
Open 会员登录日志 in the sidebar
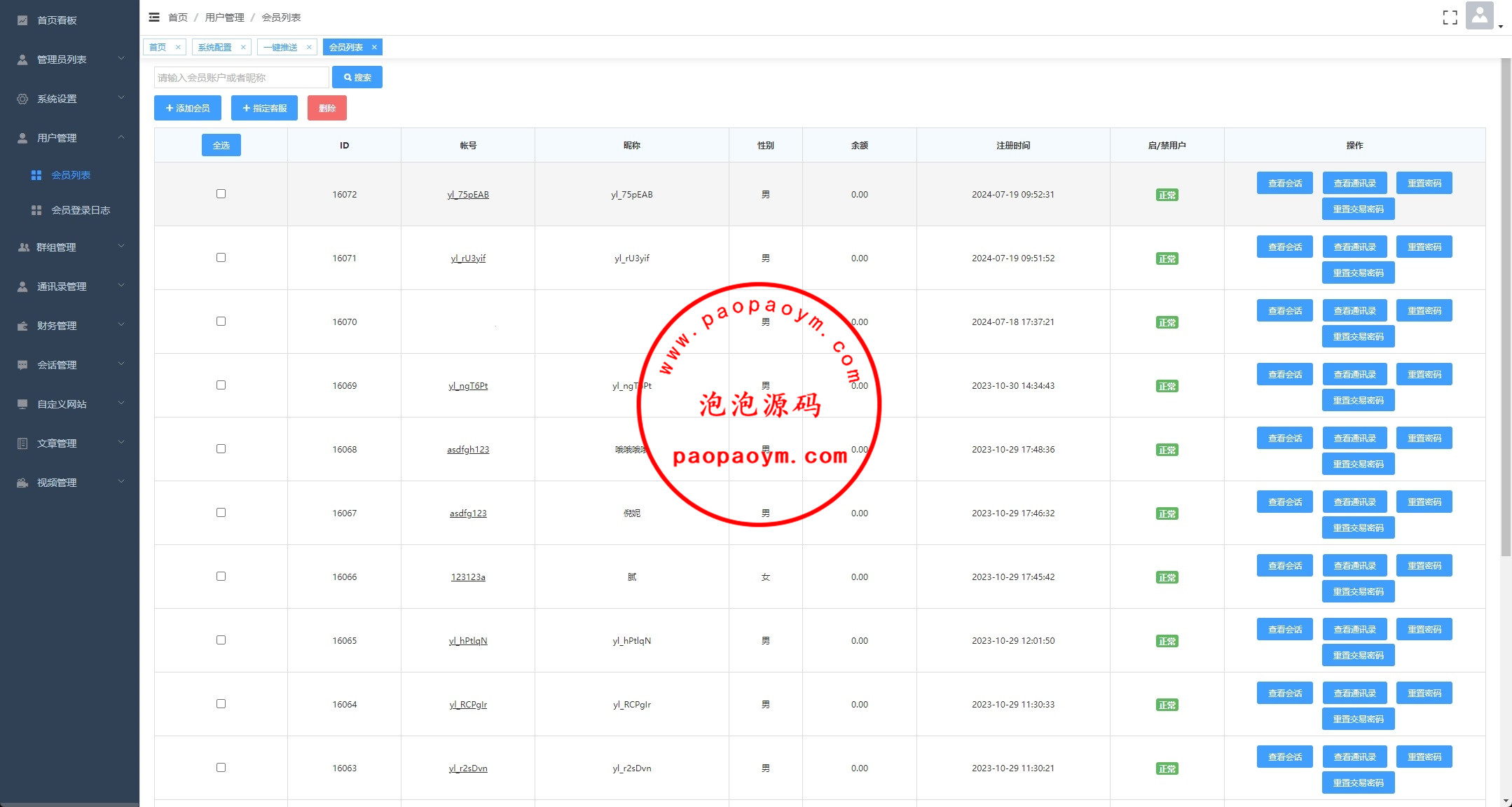coord(81,210)
